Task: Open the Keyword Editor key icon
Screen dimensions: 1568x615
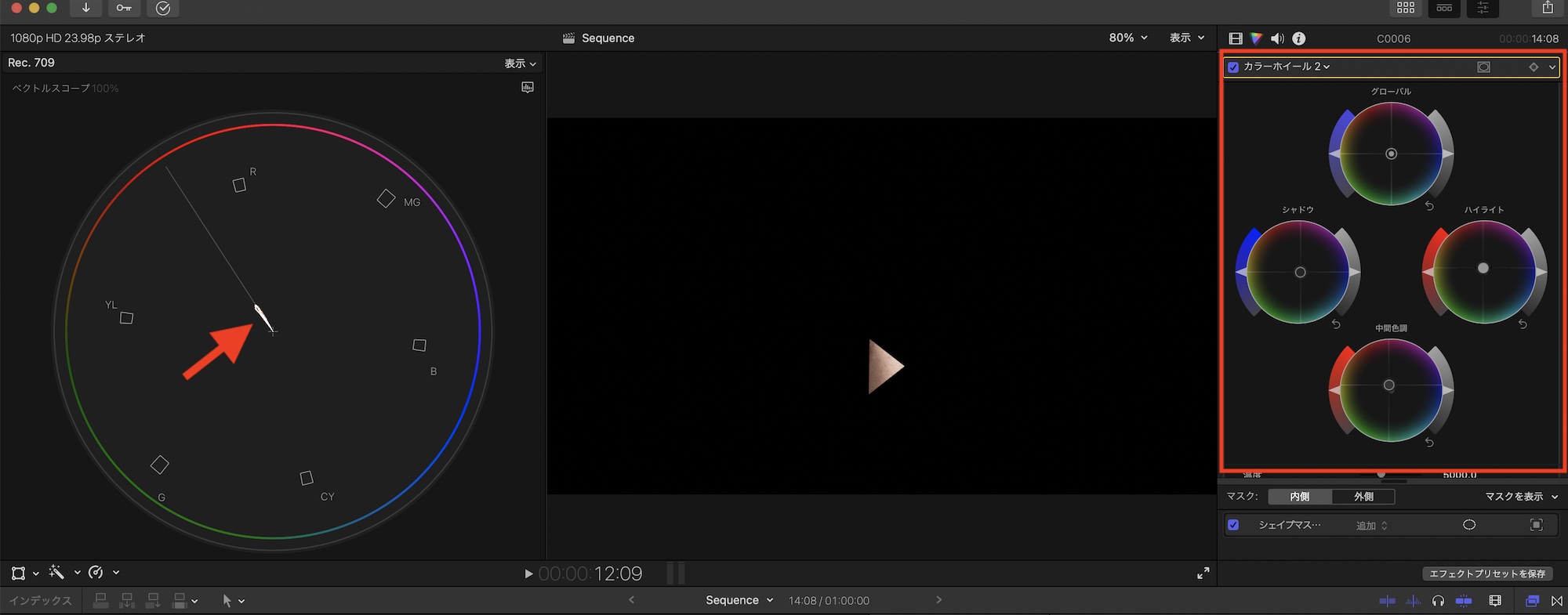Action: pos(124,8)
